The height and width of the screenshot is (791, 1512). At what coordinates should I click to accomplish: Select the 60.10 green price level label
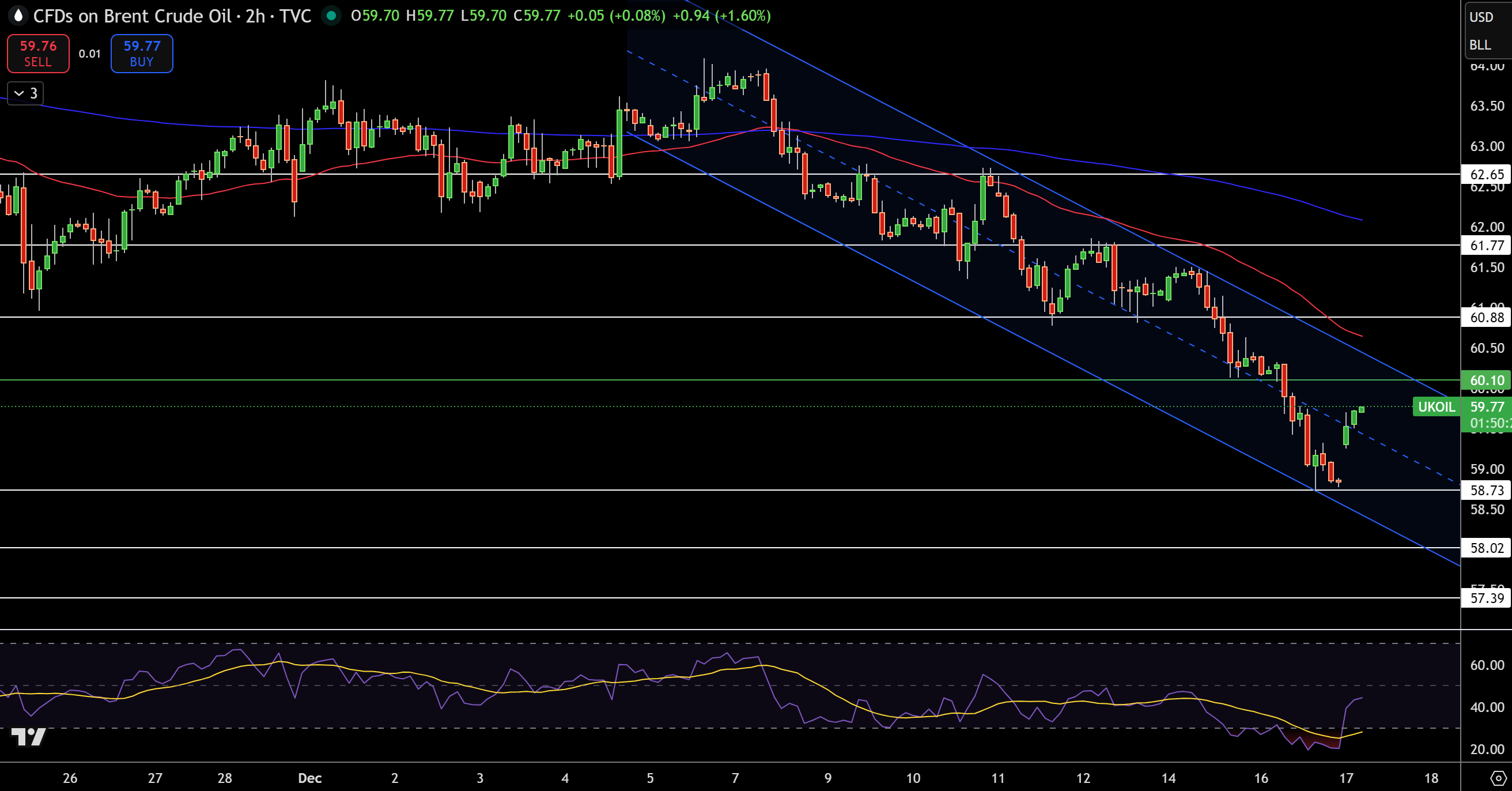tap(1485, 380)
